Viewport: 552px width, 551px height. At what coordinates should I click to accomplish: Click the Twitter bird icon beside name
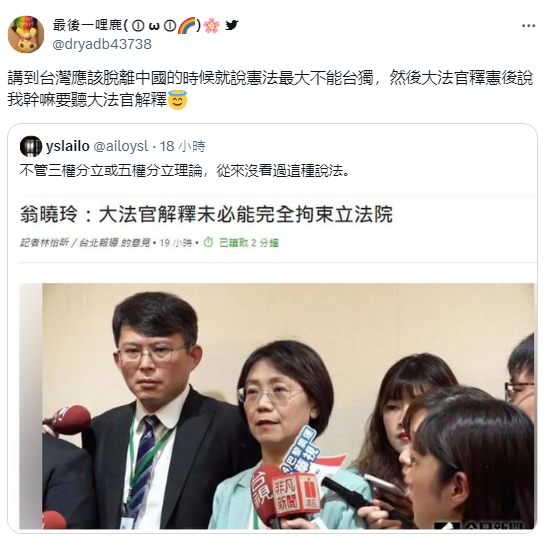tap(231, 25)
